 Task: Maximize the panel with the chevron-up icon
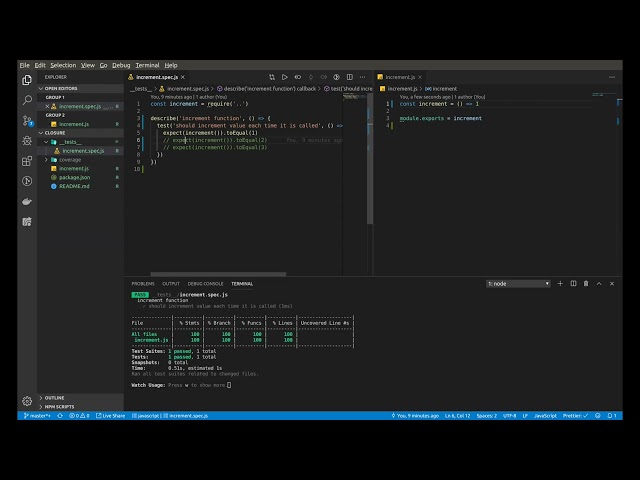coord(599,284)
